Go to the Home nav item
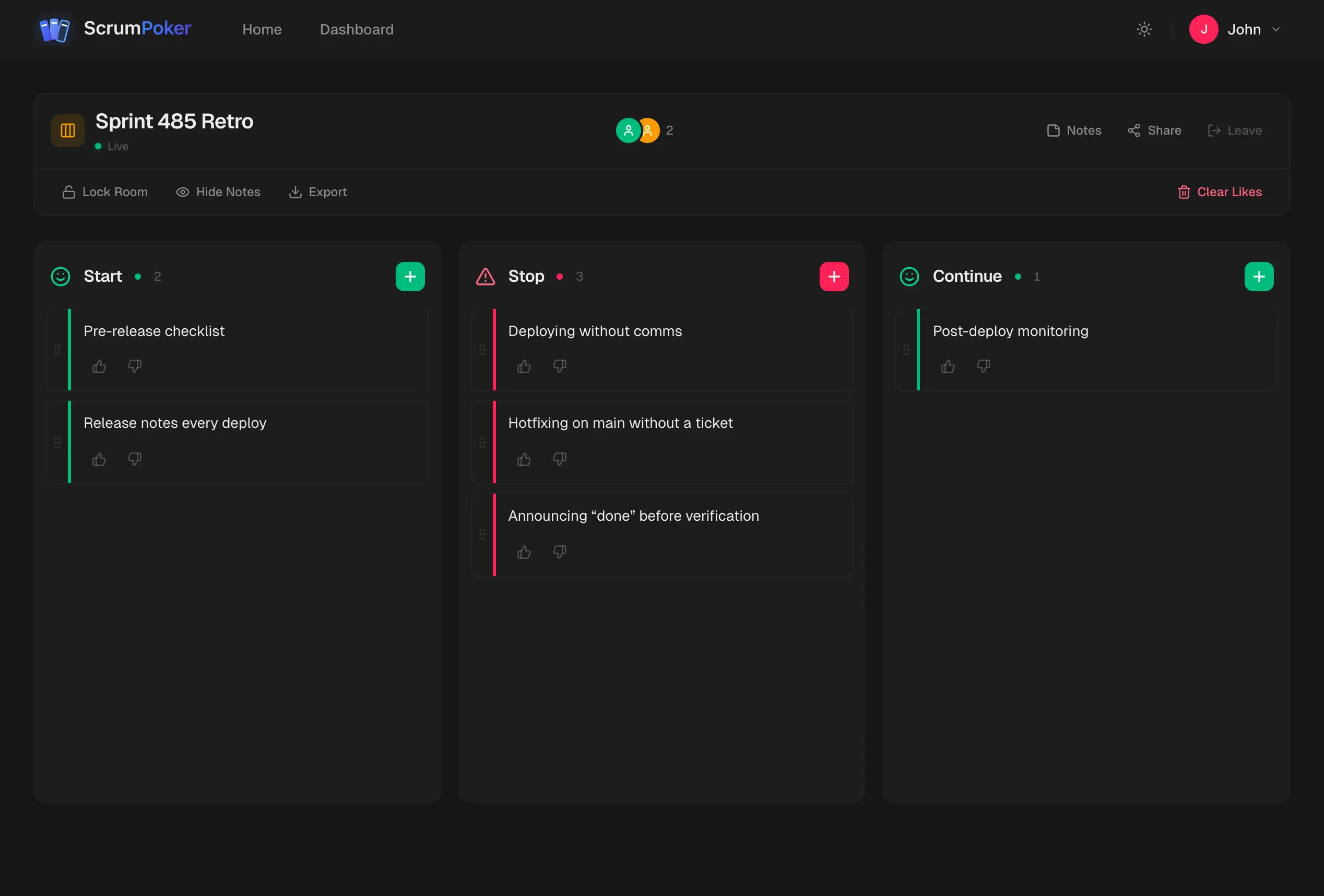This screenshot has height=896, width=1324. [x=262, y=29]
